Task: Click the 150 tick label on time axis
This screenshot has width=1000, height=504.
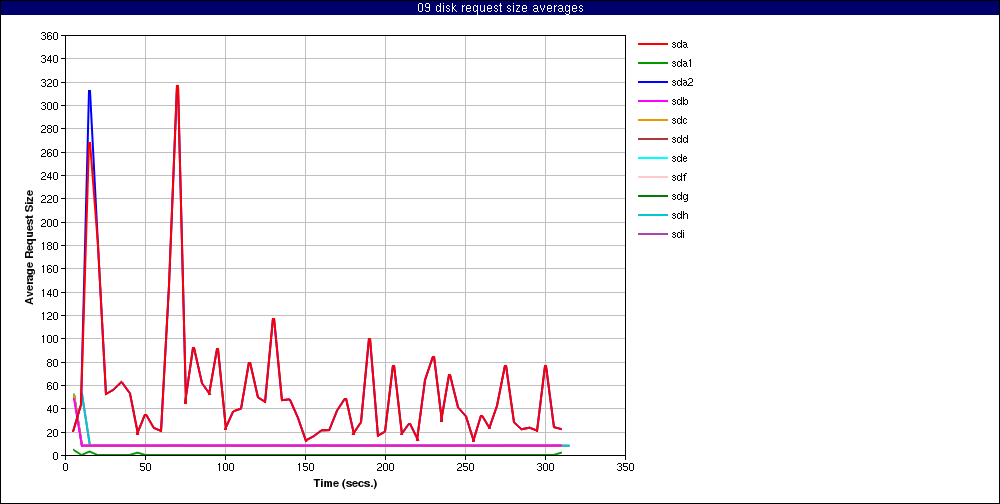Action: [305, 467]
